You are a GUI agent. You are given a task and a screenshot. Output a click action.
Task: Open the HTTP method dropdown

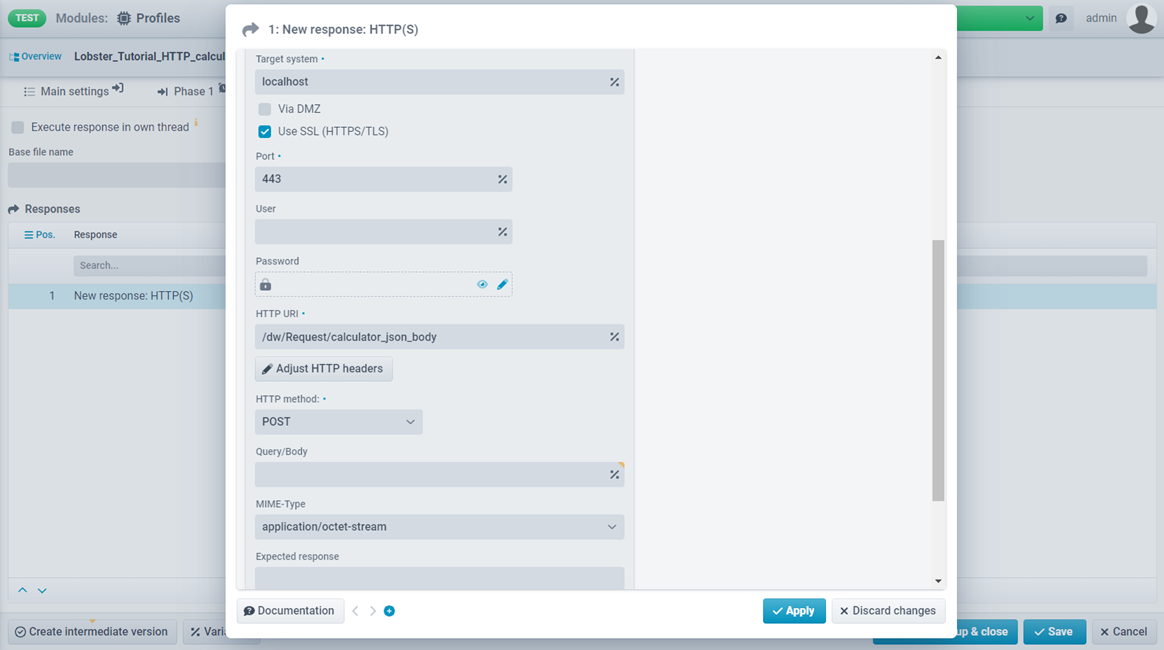(338, 422)
